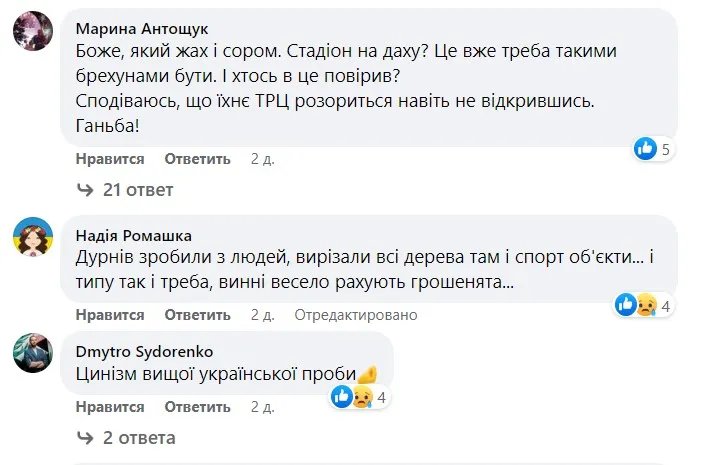
Task: Click the reply arrow icon beside '2 ответа'
Action: [84, 438]
